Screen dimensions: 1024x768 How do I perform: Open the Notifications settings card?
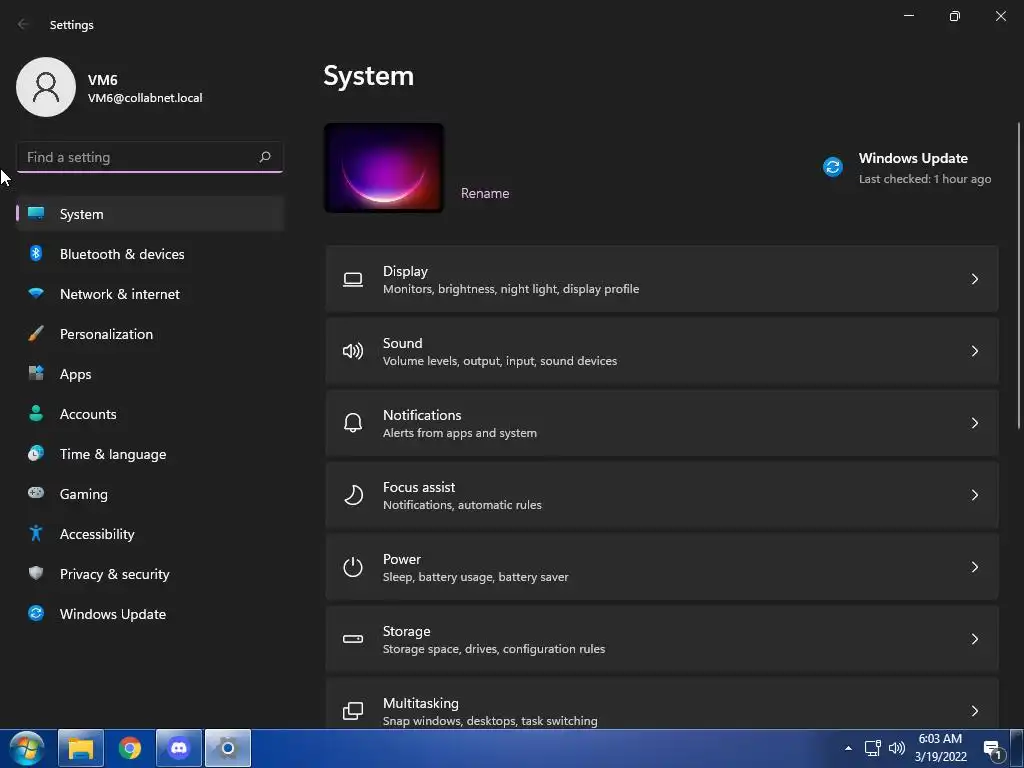click(x=662, y=423)
